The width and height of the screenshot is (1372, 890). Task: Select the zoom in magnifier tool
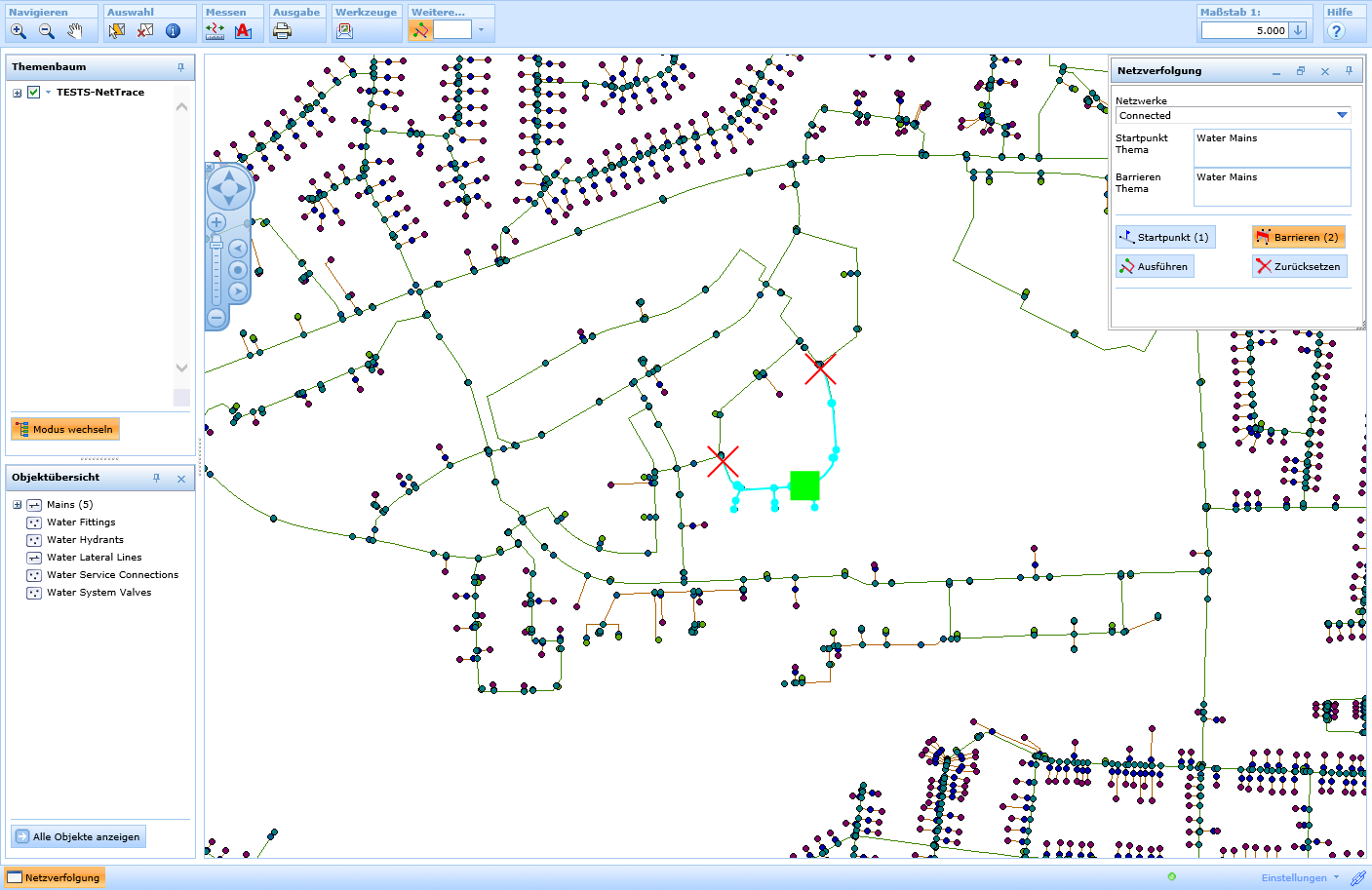[x=19, y=31]
